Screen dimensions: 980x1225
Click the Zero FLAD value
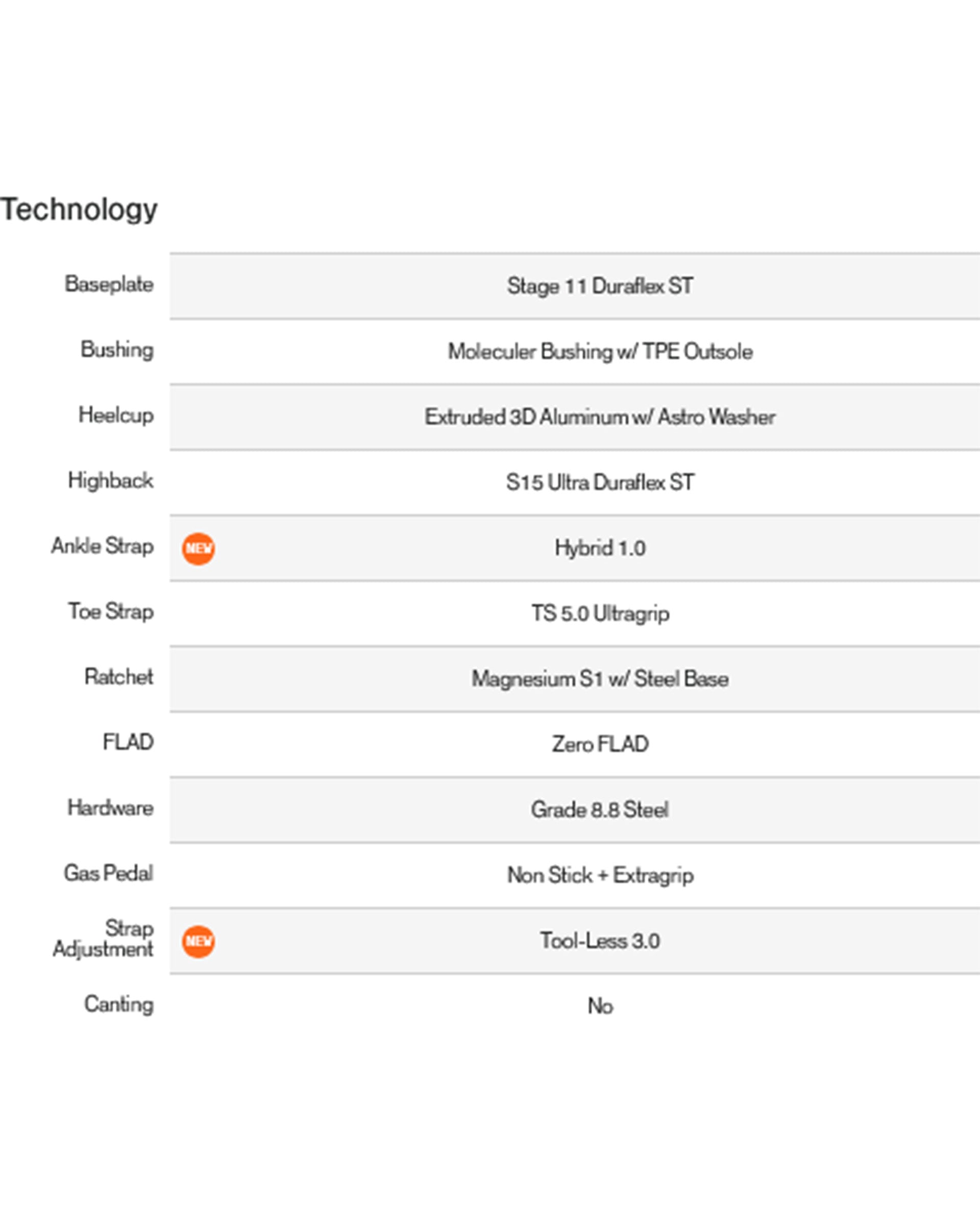click(600, 744)
